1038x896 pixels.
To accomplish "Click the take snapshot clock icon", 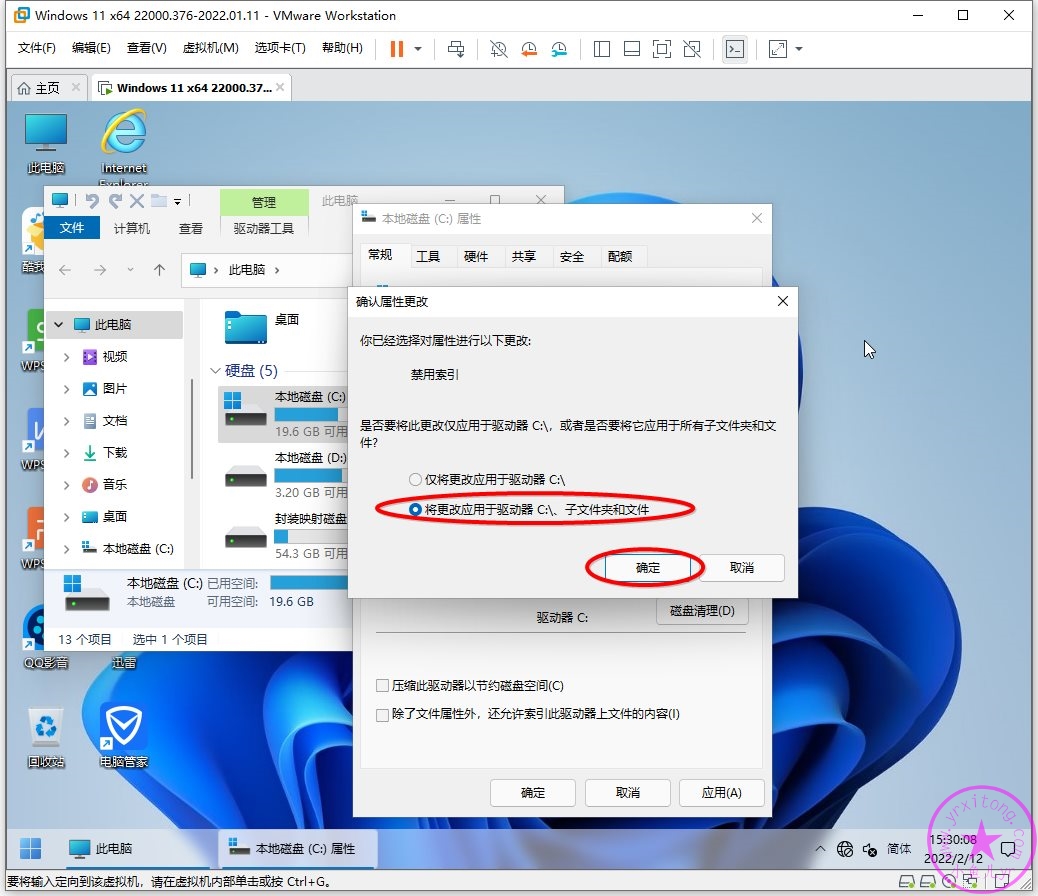I will pos(498,49).
